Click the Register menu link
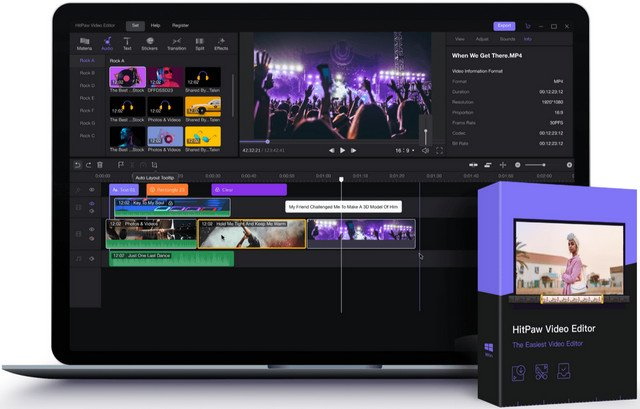The image size is (640, 409). pos(181,26)
